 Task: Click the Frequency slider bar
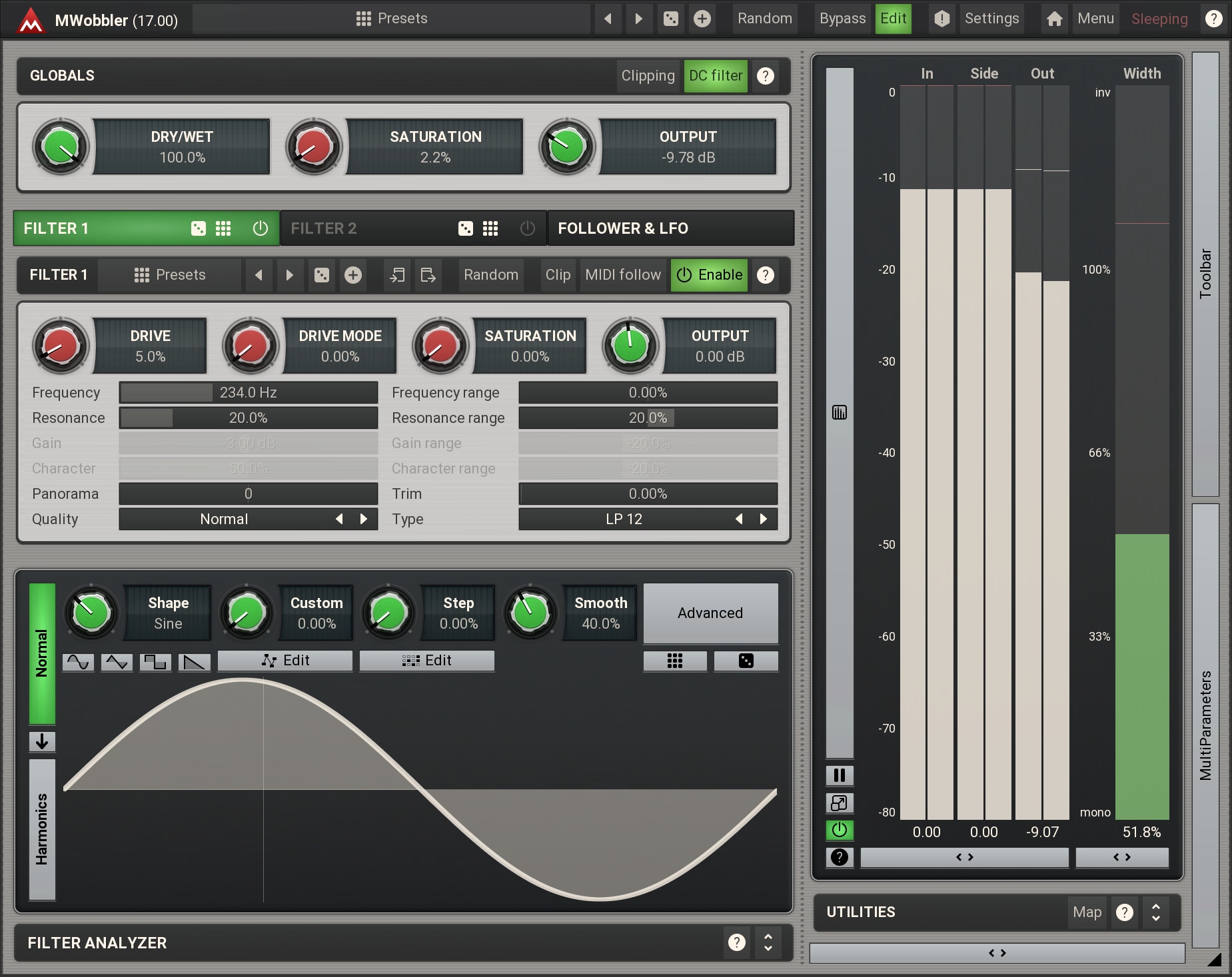(x=248, y=393)
